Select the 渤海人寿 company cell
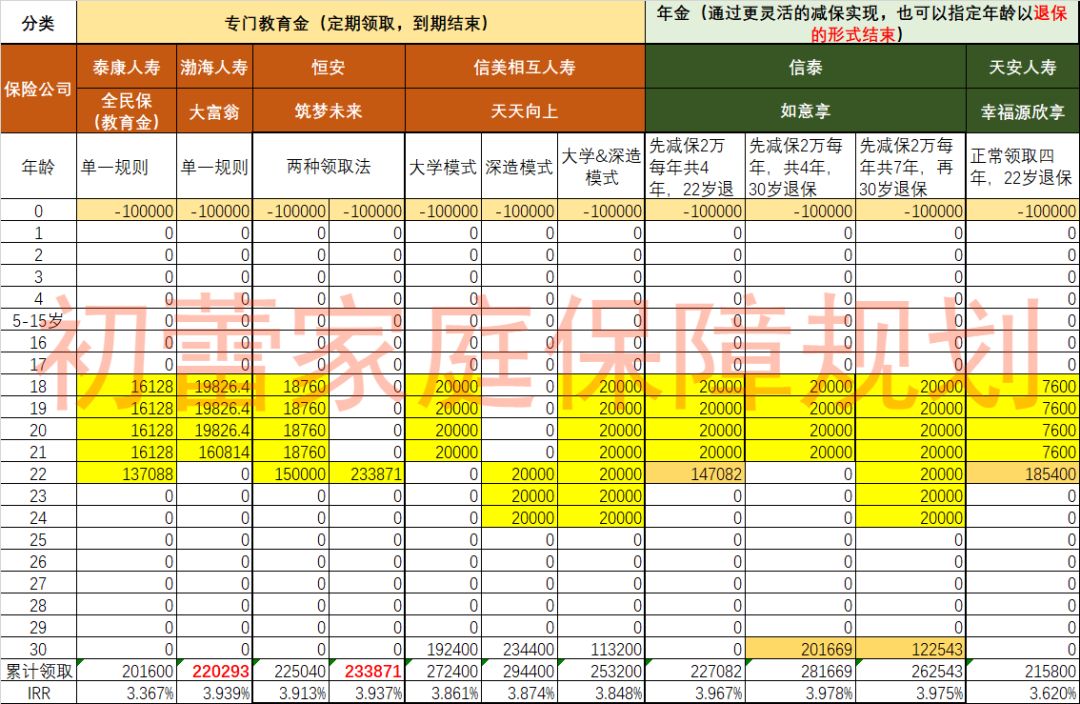Image resolution: width=1080 pixels, height=704 pixels. [x=214, y=67]
